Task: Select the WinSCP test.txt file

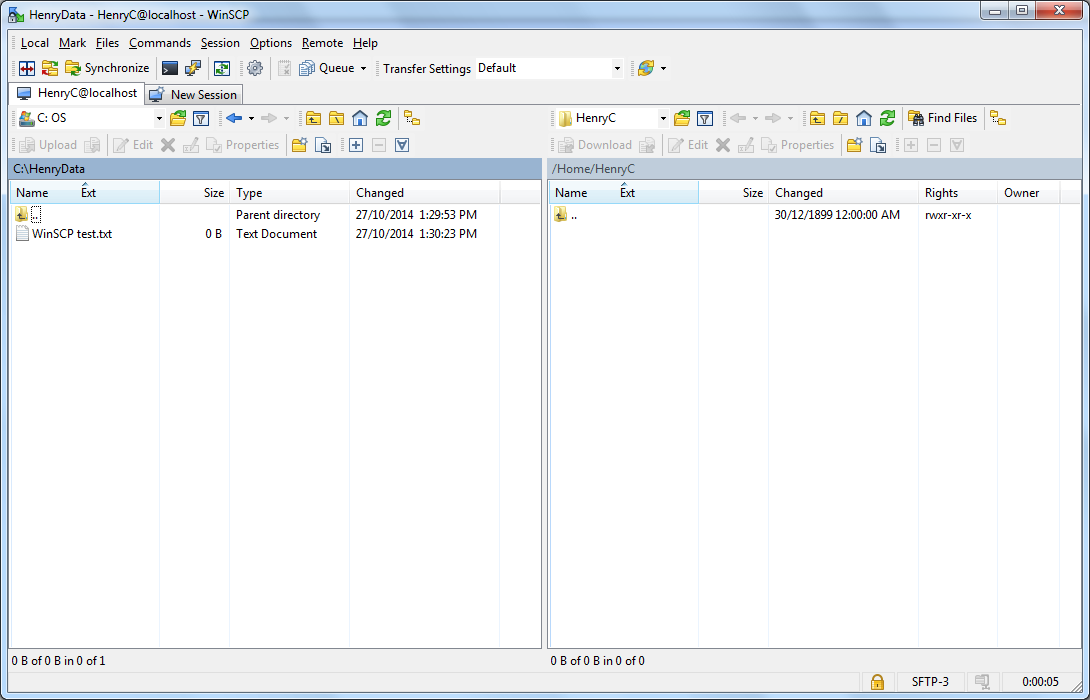Action: click(72, 234)
